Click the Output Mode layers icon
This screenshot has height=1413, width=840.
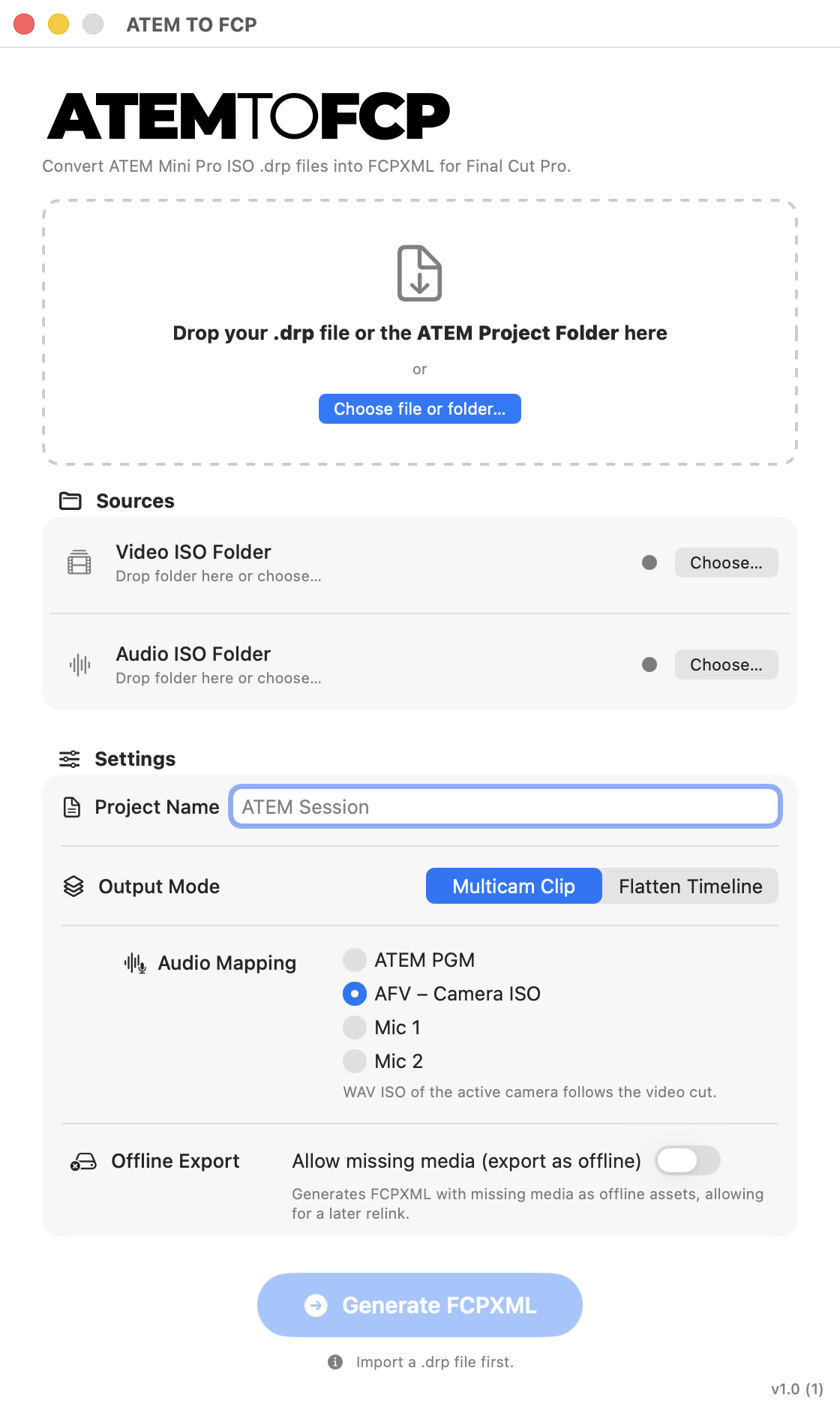point(73,886)
